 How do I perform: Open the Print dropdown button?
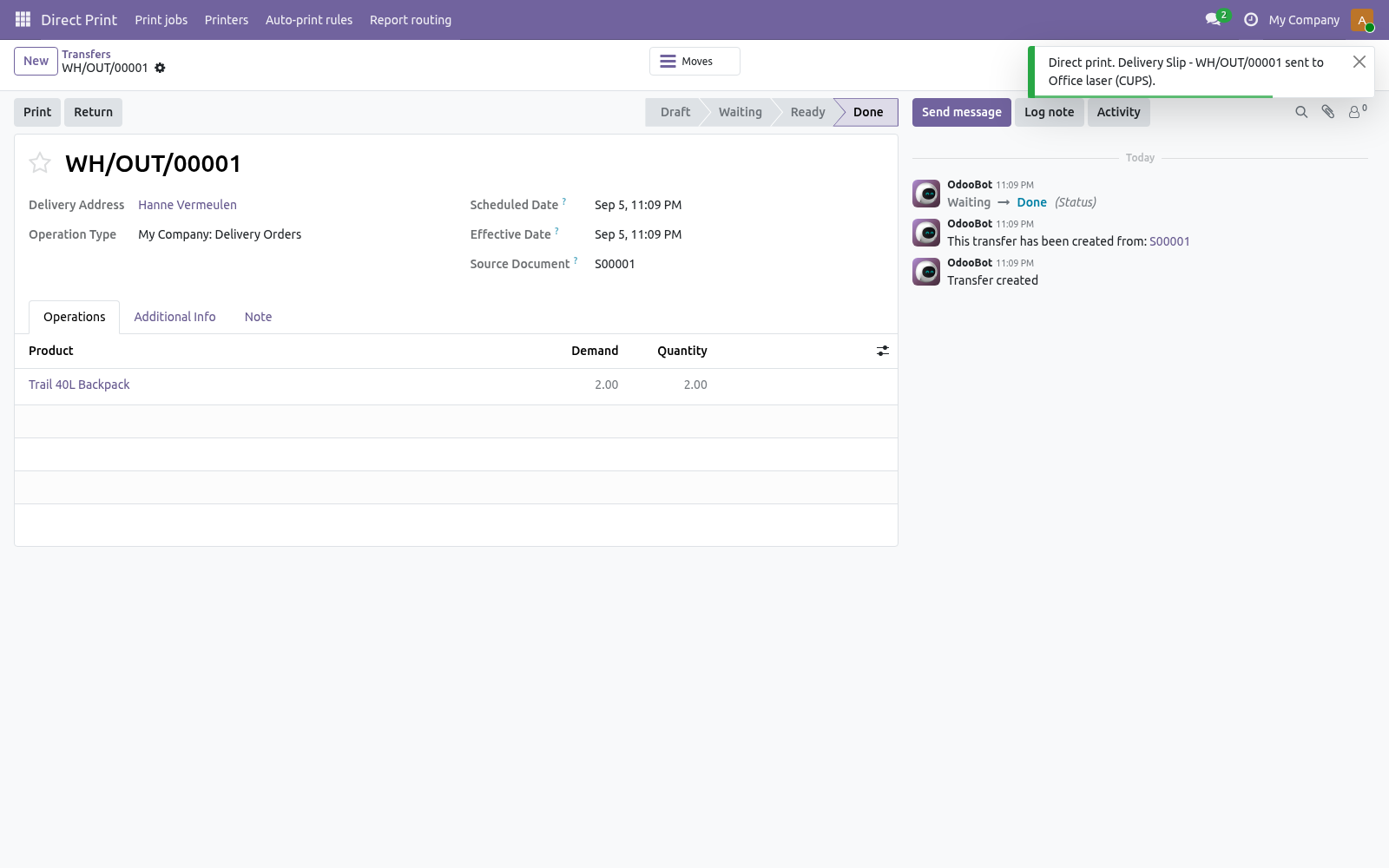pyautogui.click(x=37, y=112)
